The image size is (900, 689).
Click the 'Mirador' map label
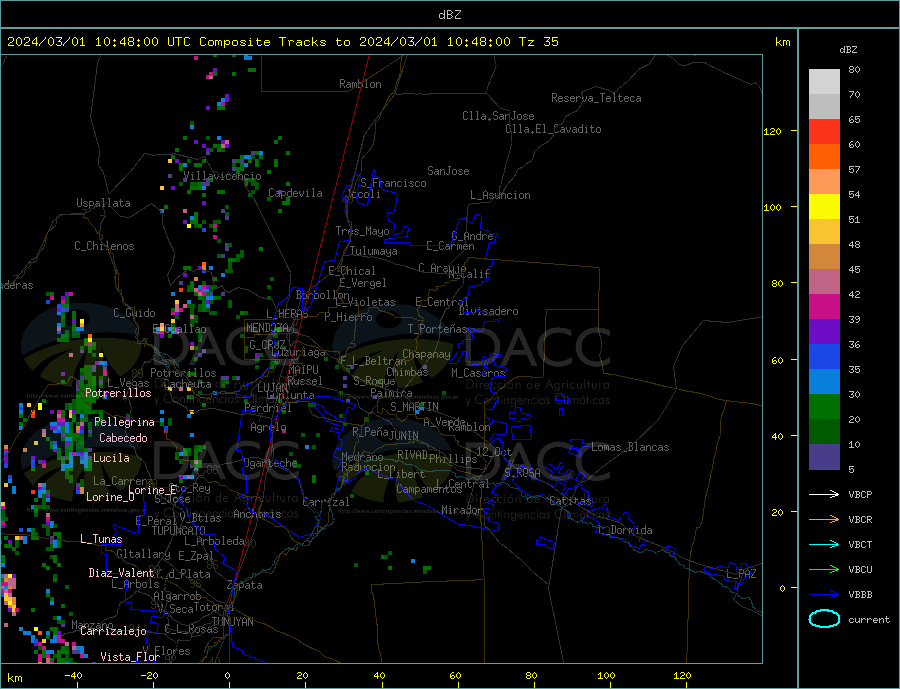coord(463,510)
